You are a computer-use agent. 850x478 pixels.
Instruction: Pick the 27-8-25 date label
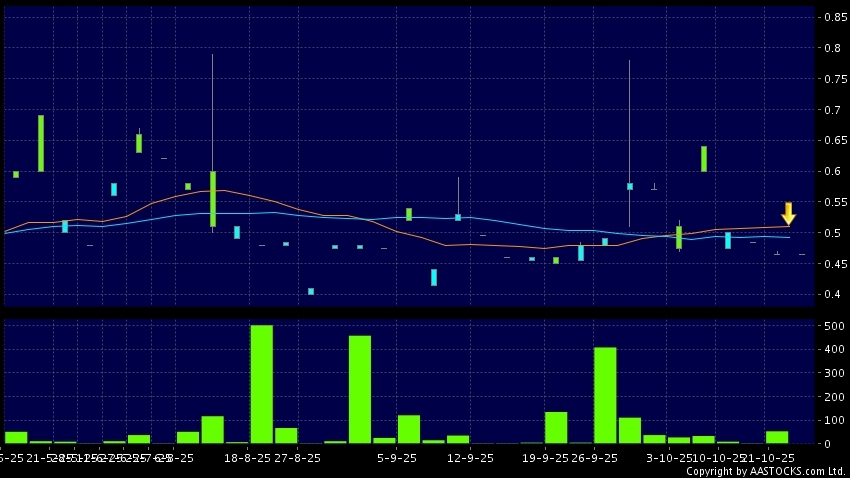click(297, 457)
